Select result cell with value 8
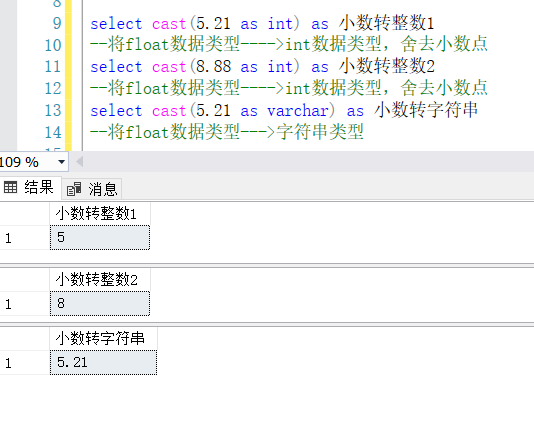This screenshot has width=534, height=421. pyautogui.click(x=100, y=303)
